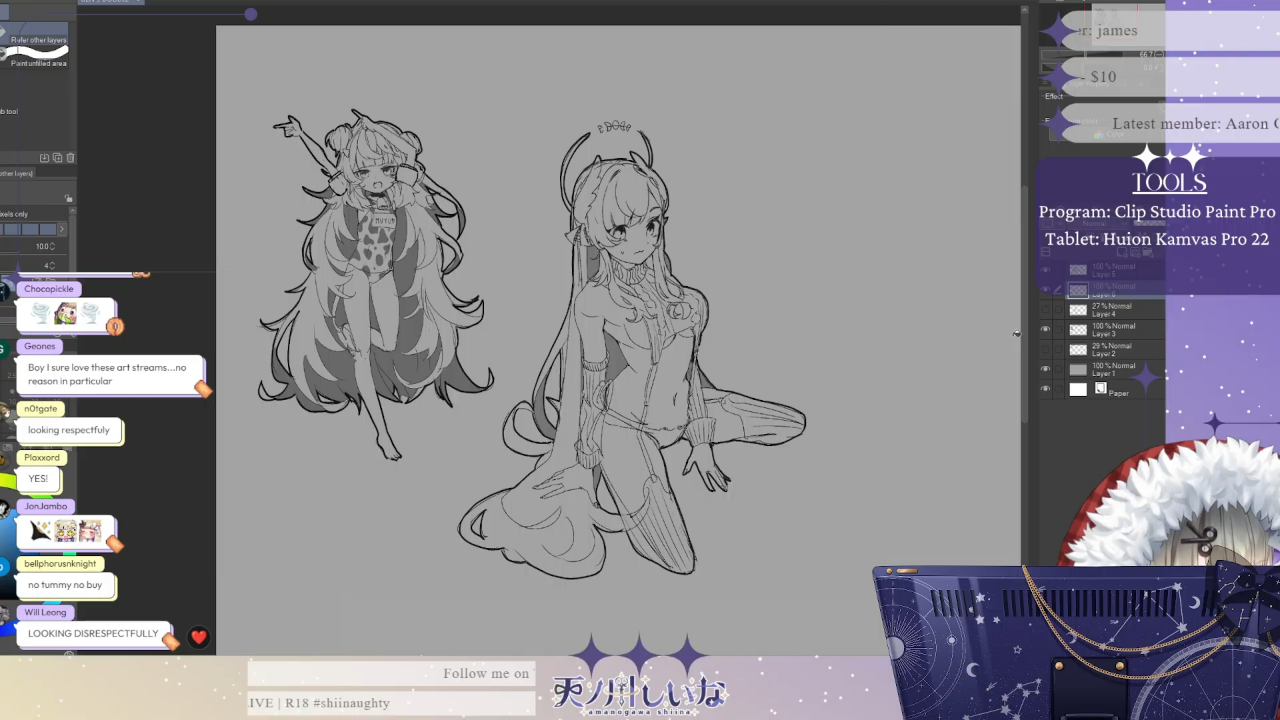Image resolution: width=1280 pixels, height=720 pixels.
Task: Click username Ploxxord in chat
Action: (x=42, y=457)
